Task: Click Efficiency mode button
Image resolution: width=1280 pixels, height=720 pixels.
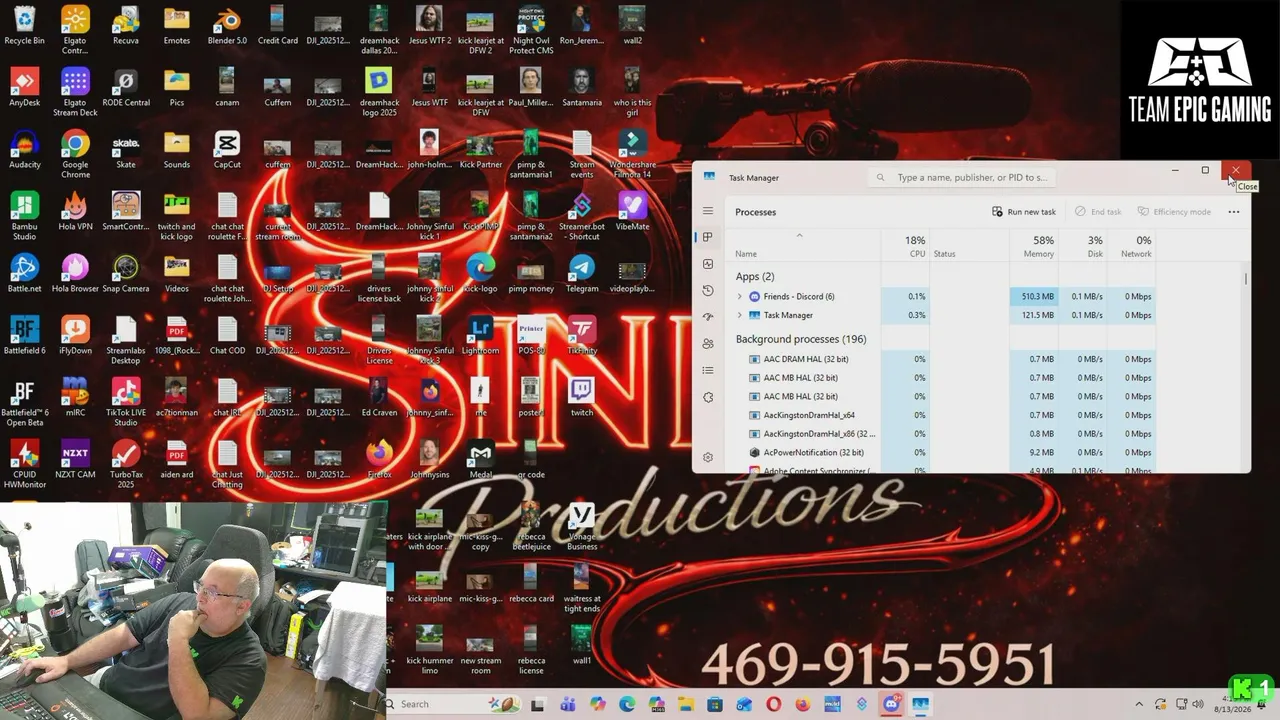Action: coord(1174,212)
